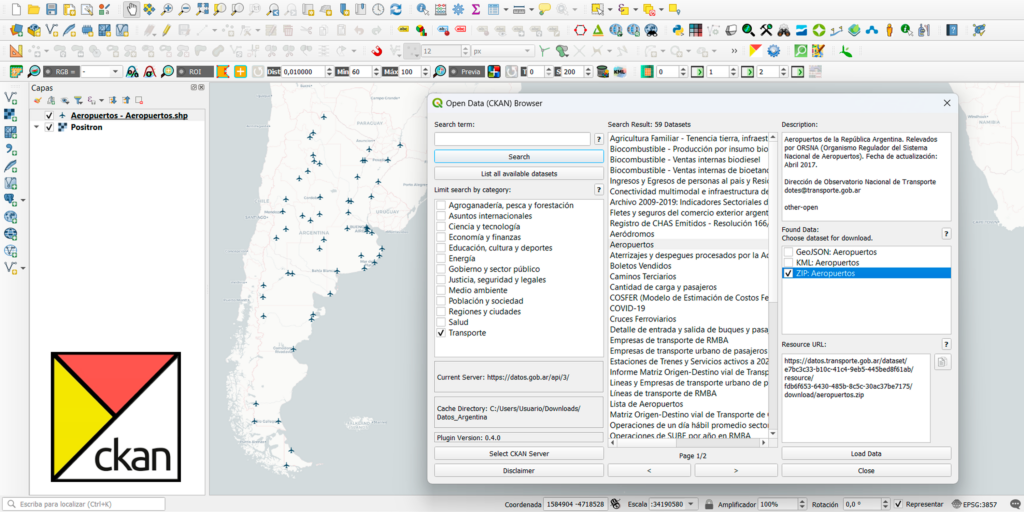Activate the Zoom In magnifier tool

pyautogui.click(x=167, y=10)
